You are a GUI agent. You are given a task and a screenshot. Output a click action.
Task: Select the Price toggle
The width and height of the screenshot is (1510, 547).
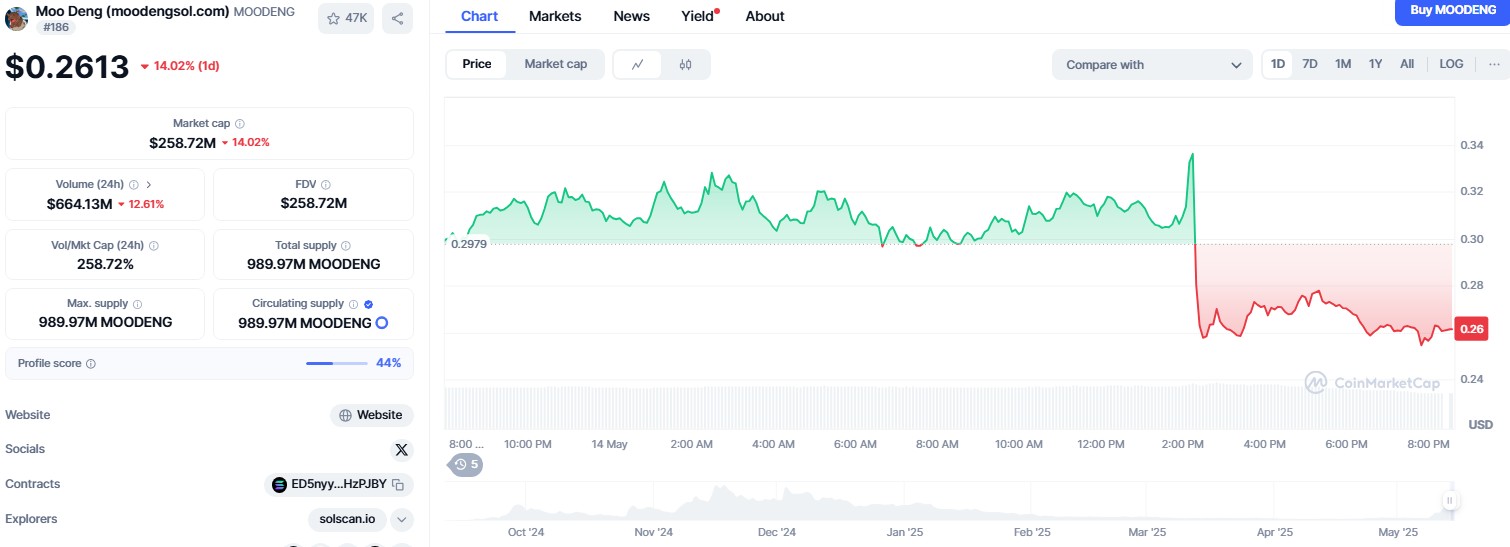coord(477,64)
